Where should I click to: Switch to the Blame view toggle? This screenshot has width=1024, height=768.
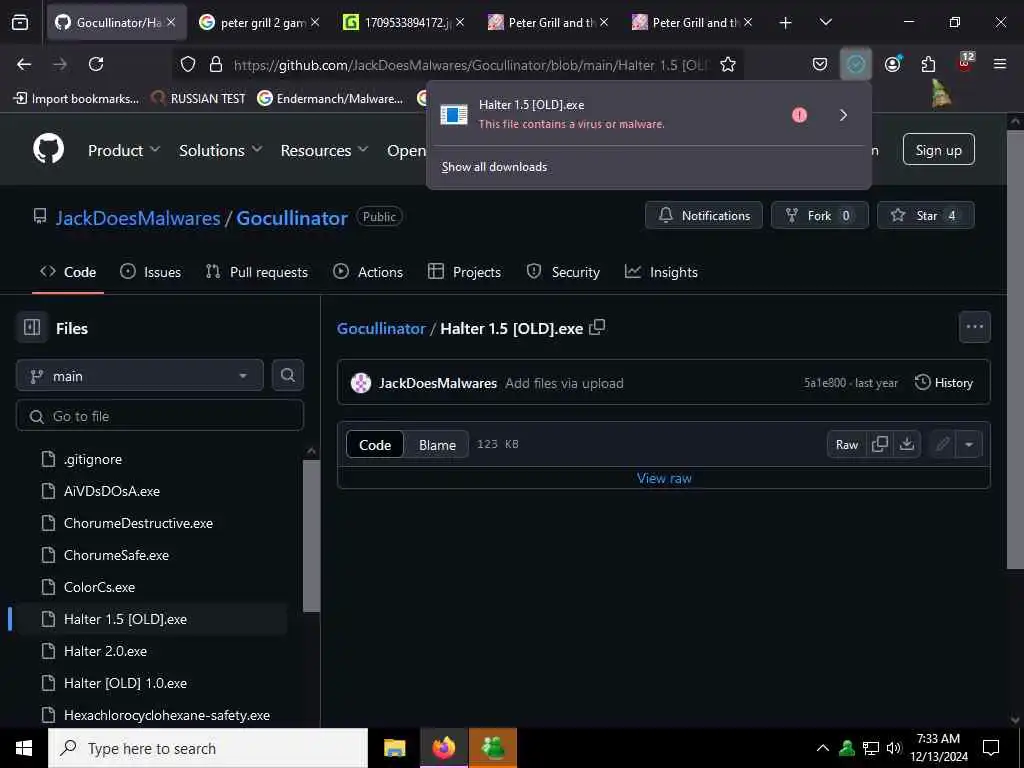(x=437, y=445)
